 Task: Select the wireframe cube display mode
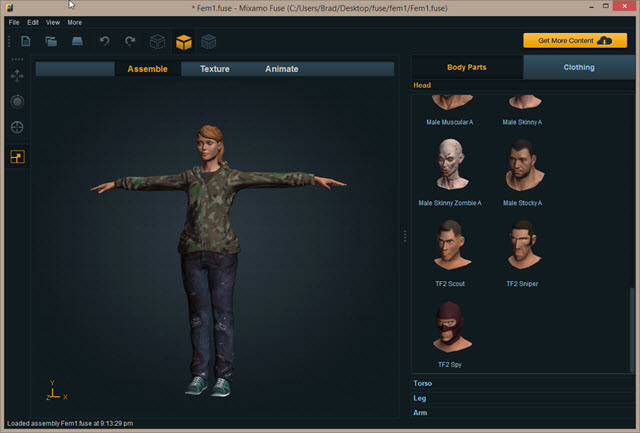pyautogui.click(x=158, y=42)
